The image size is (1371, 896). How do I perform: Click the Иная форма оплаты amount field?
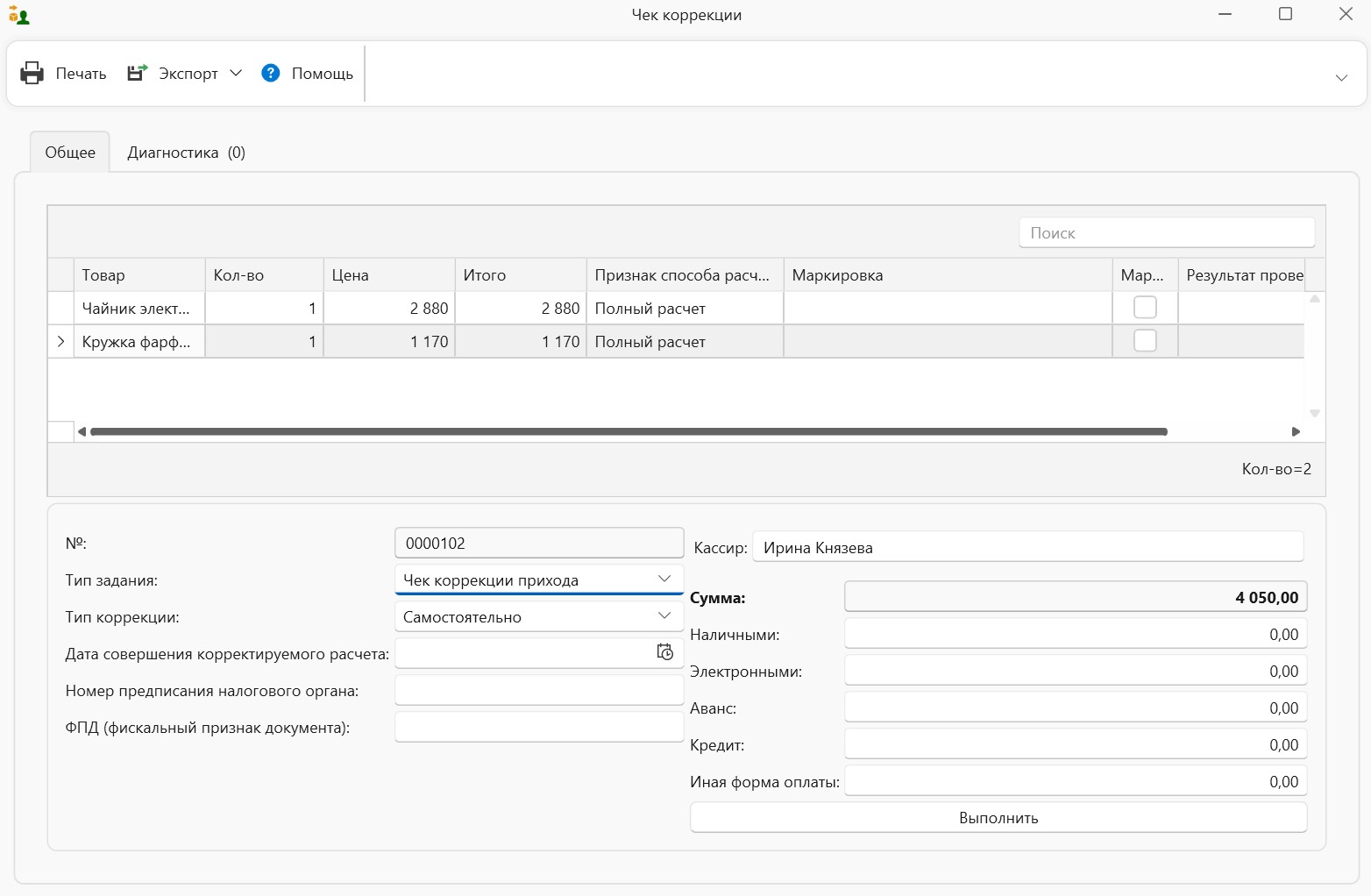1076,781
